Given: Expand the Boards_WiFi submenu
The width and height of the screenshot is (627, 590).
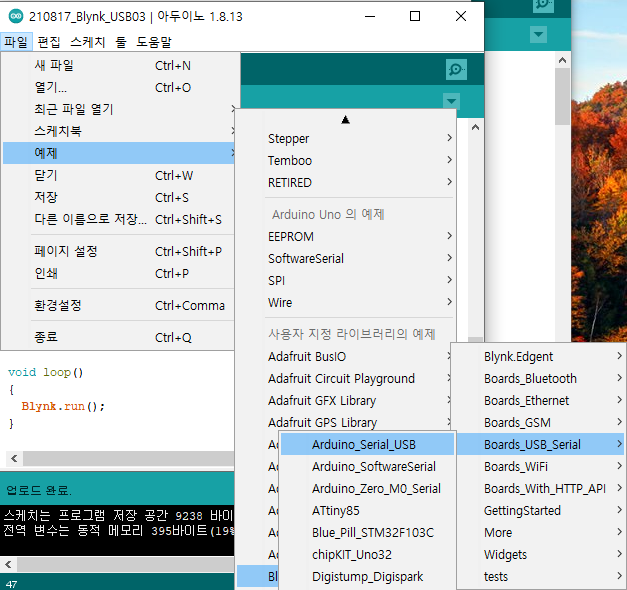Looking at the screenshot, I should pyautogui.click(x=540, y=466).
